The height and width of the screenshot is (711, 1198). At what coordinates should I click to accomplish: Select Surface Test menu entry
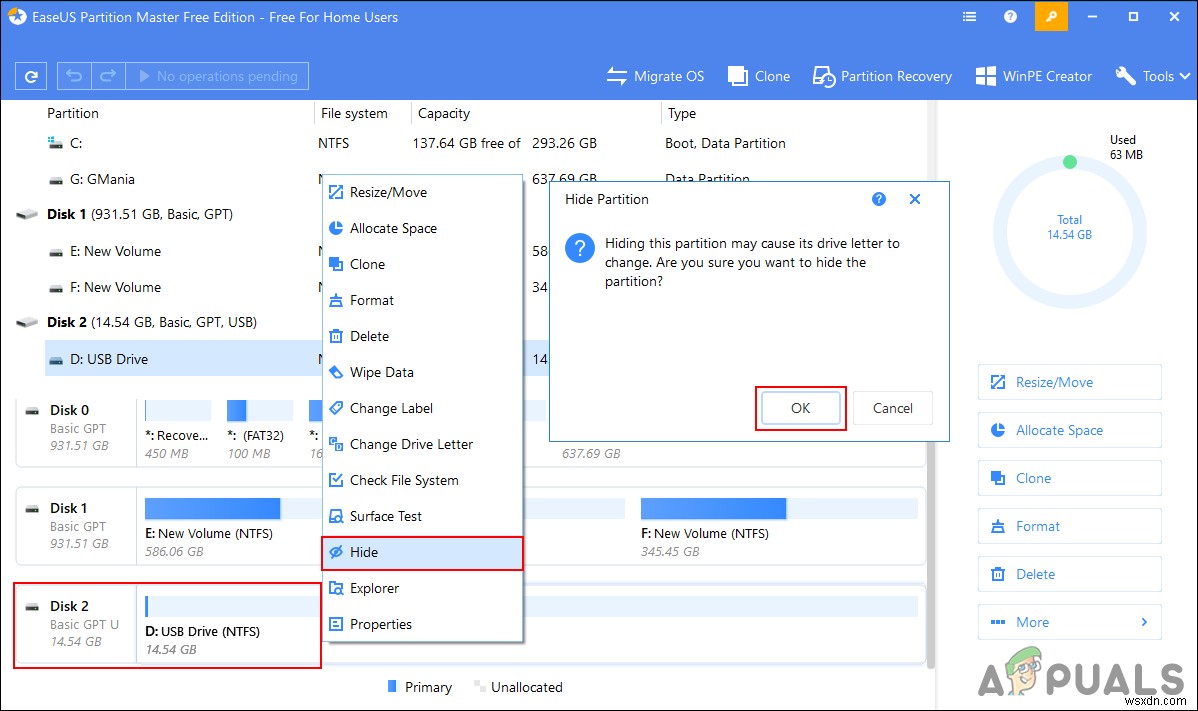pos(386,516)
